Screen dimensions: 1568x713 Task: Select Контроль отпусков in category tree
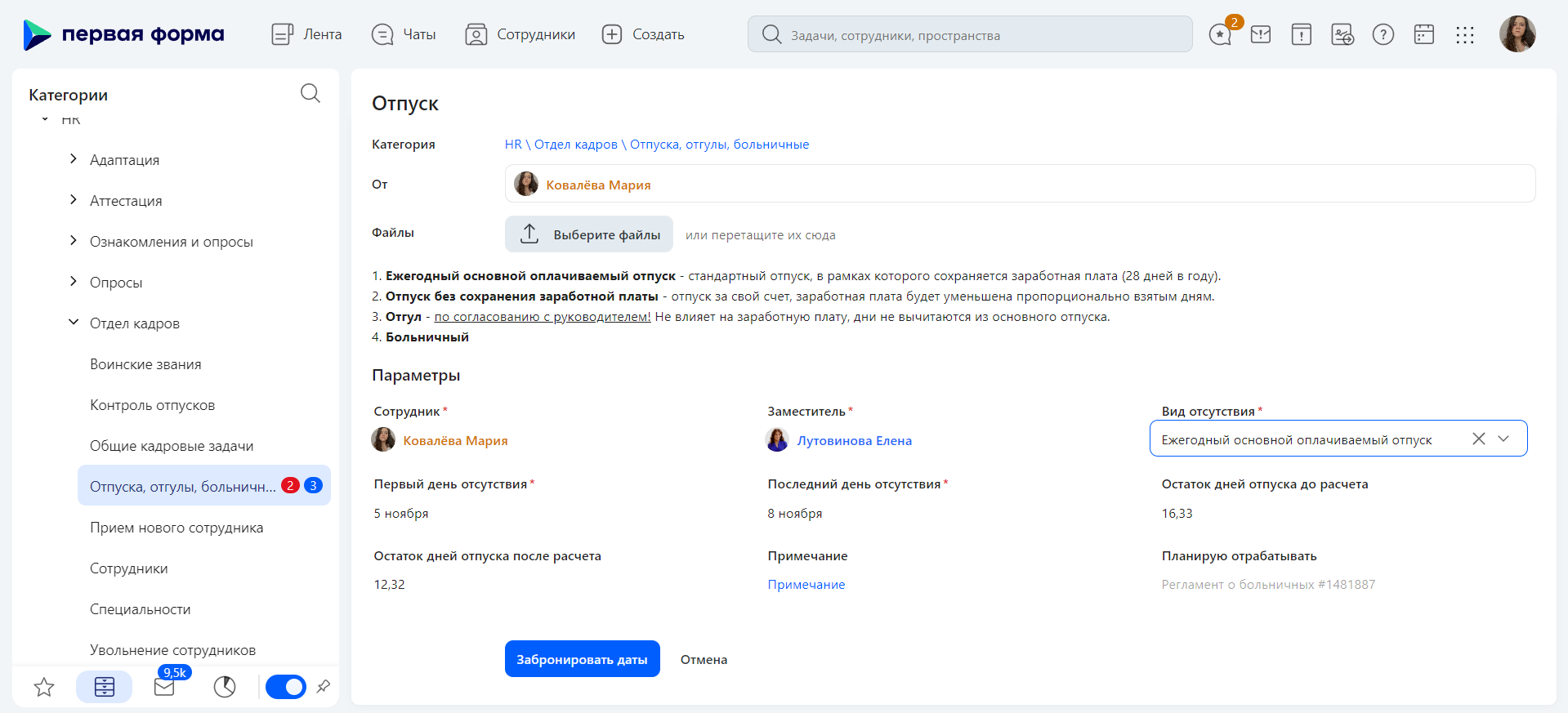(152, 405)
